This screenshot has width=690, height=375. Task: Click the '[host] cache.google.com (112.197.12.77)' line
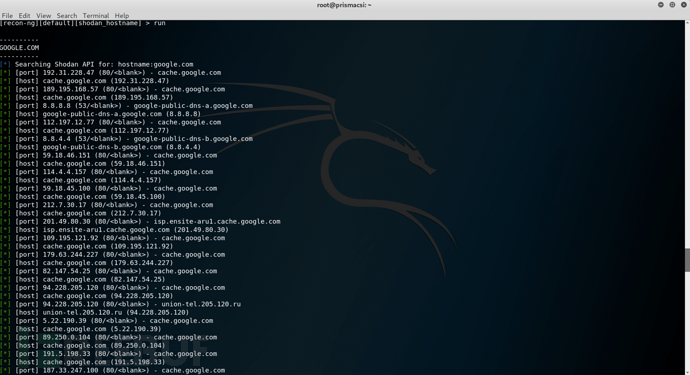click(84, 131)
